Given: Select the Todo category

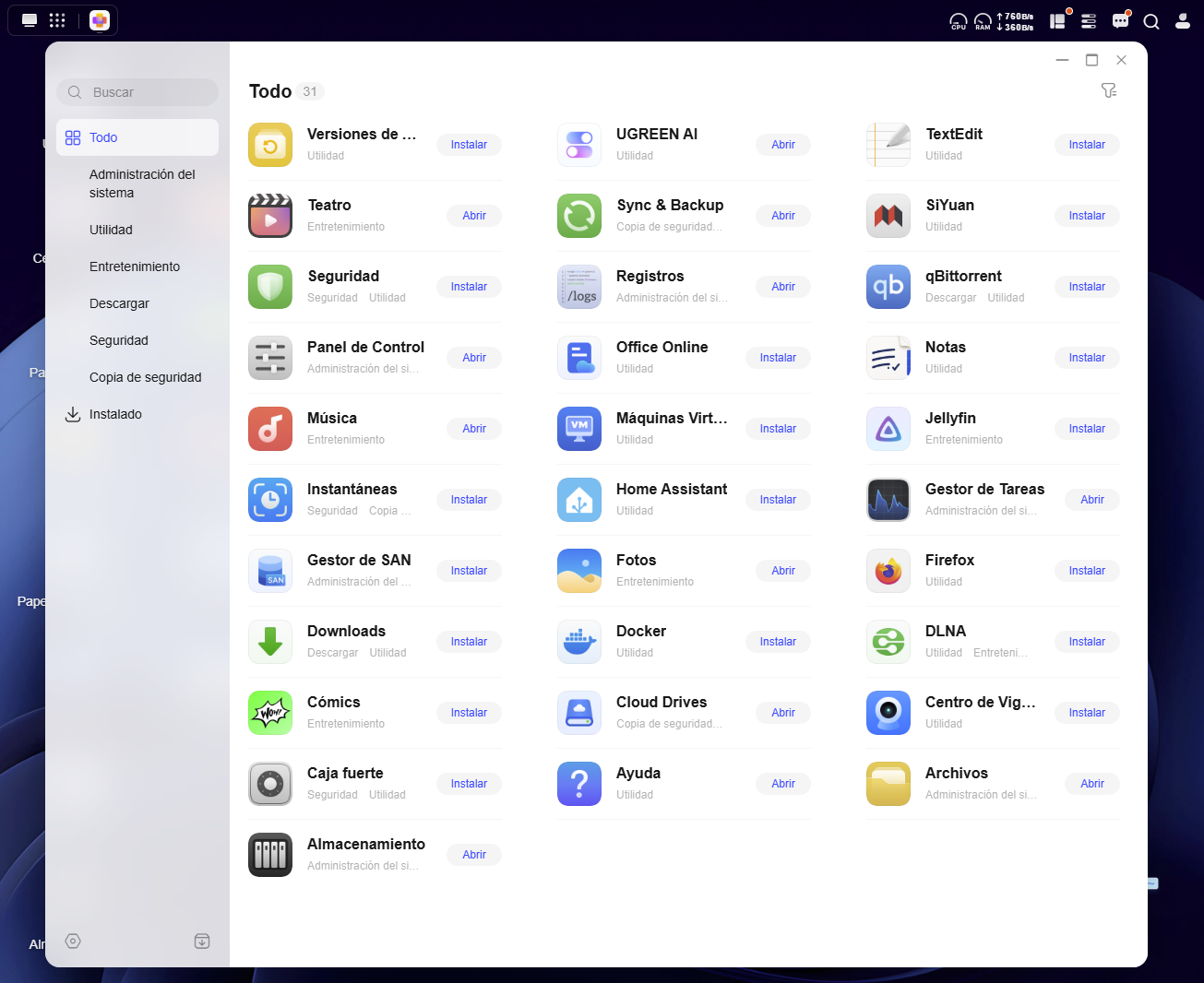Looking at the screenshot, I should pyautogui.click(x=137, y=137).
